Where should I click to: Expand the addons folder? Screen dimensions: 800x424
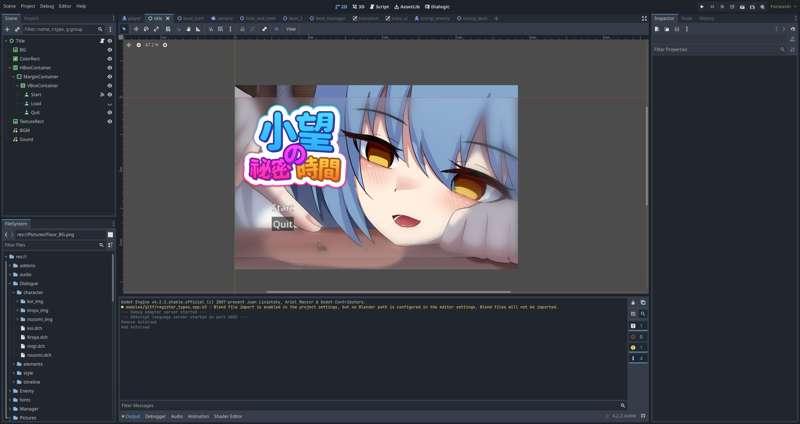(10, 266)
